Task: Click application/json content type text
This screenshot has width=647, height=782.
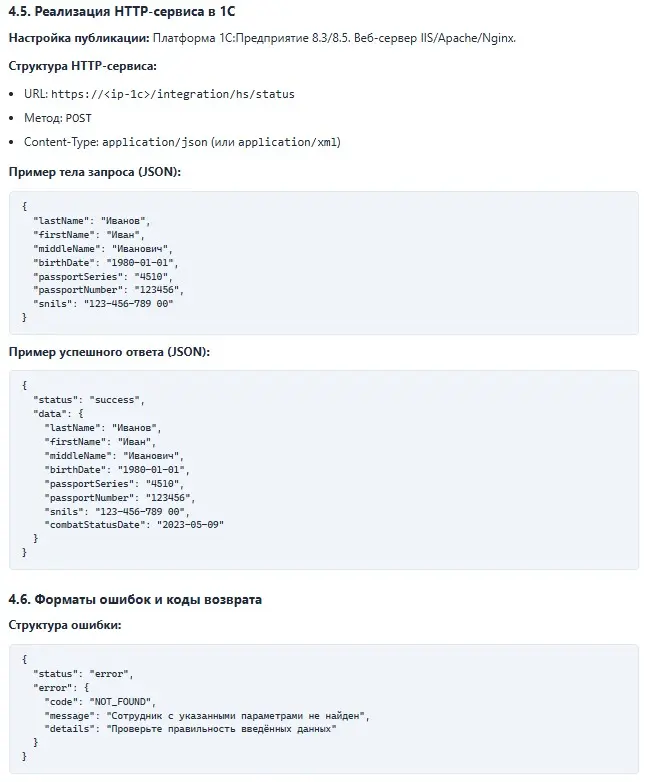Action: click(x=155, y=142)
